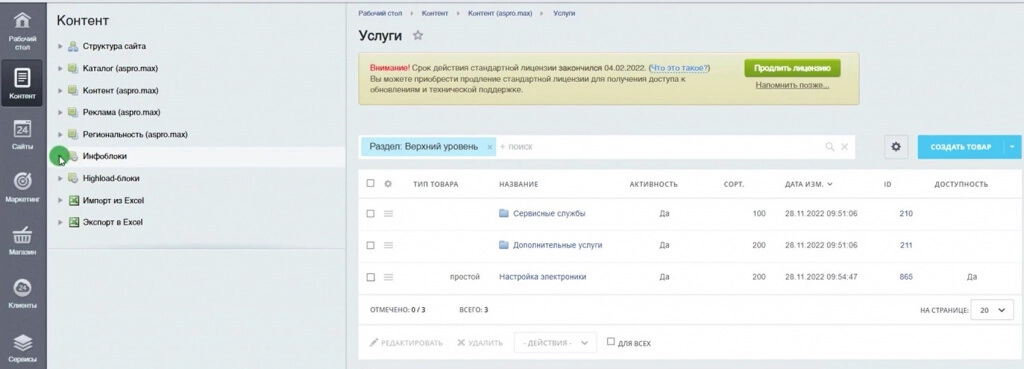The width and height of the screenshot is (1024, 369).
Task: Select Инфоблоки in the content tree
Action: 104,156
